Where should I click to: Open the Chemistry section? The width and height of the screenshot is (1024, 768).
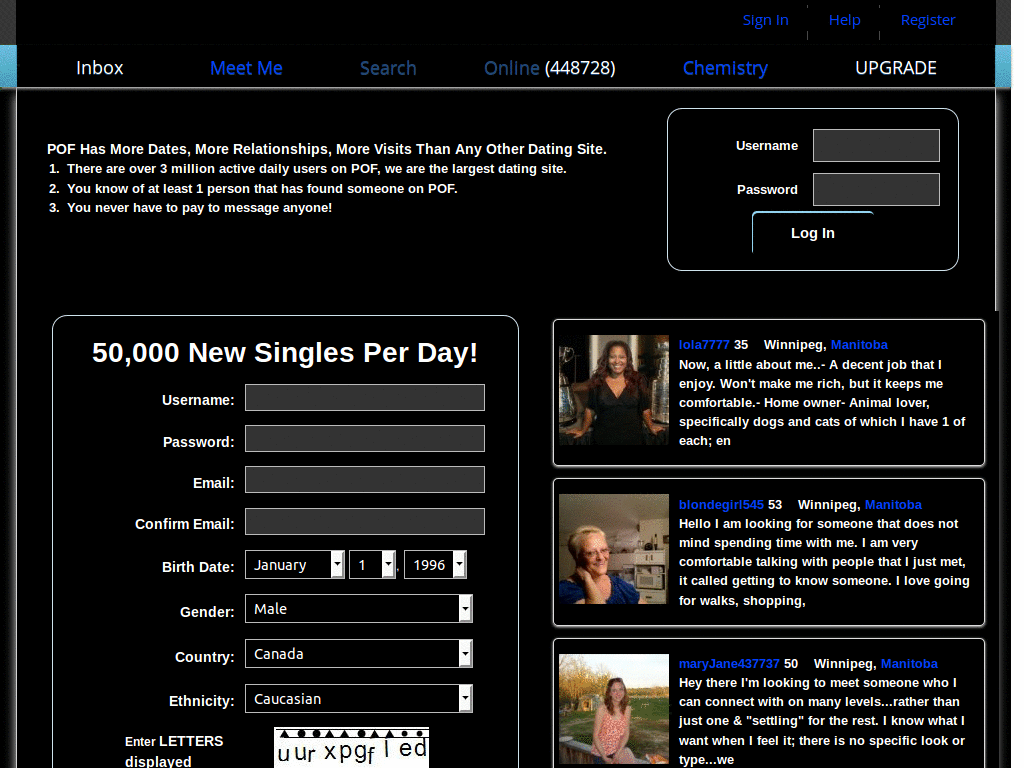point(725,68)
